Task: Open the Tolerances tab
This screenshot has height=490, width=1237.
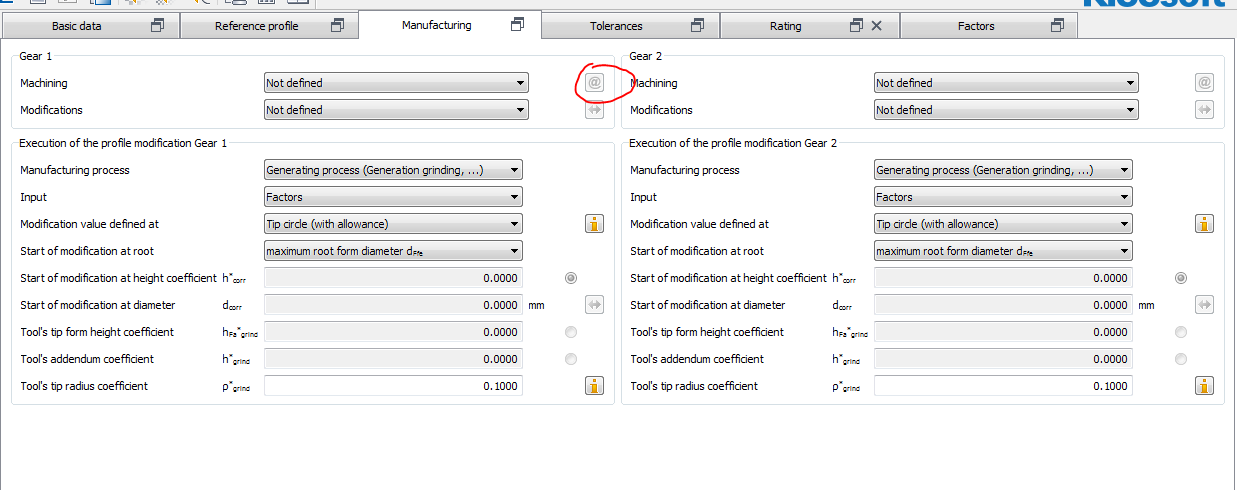Action: tap(616, 26)
